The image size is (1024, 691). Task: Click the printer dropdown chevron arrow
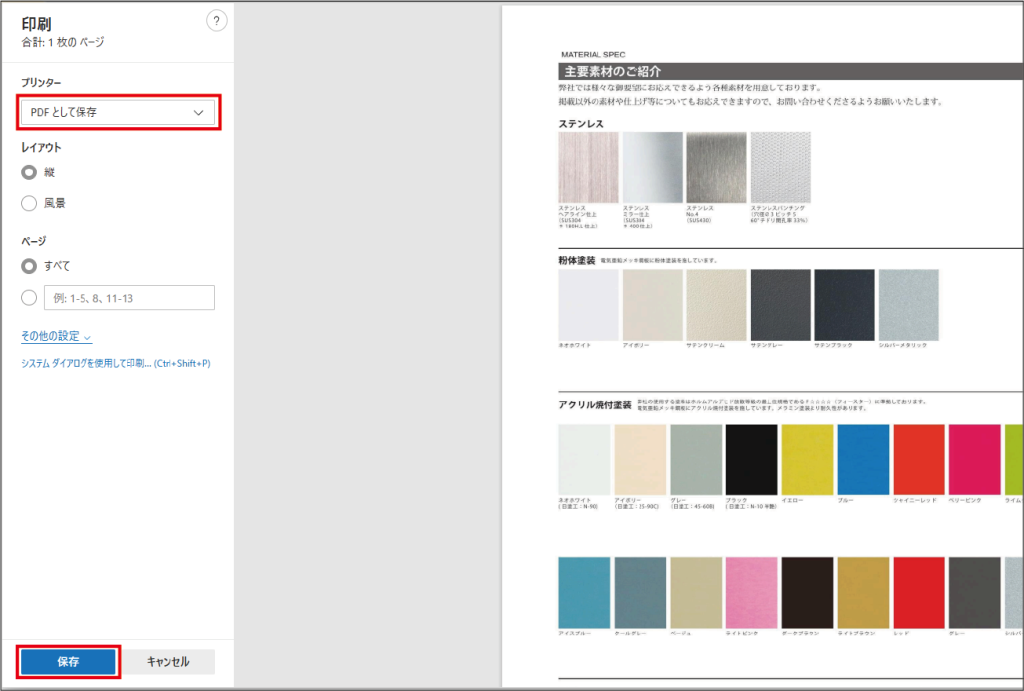(198, 113)
